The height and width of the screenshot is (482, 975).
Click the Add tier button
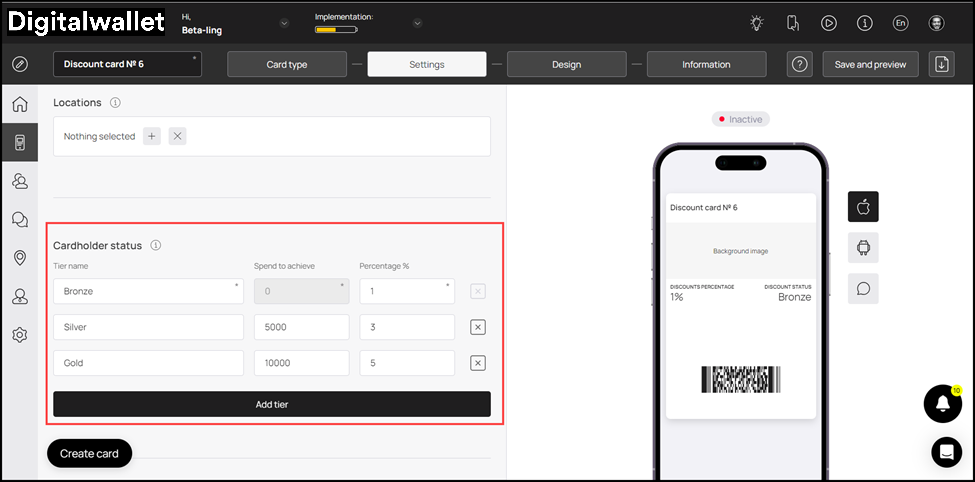(x=272, y=404)
